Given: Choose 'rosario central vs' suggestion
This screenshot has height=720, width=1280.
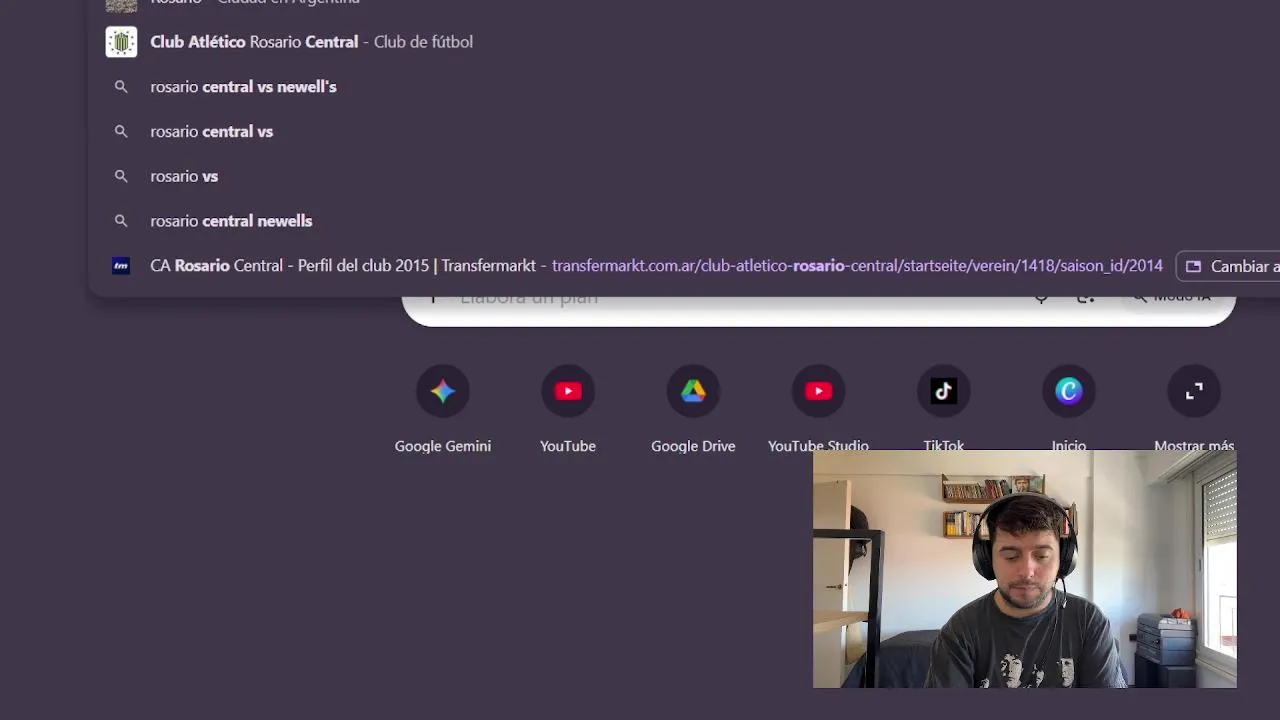Looking at the screenshot, I should click(684, 131).
